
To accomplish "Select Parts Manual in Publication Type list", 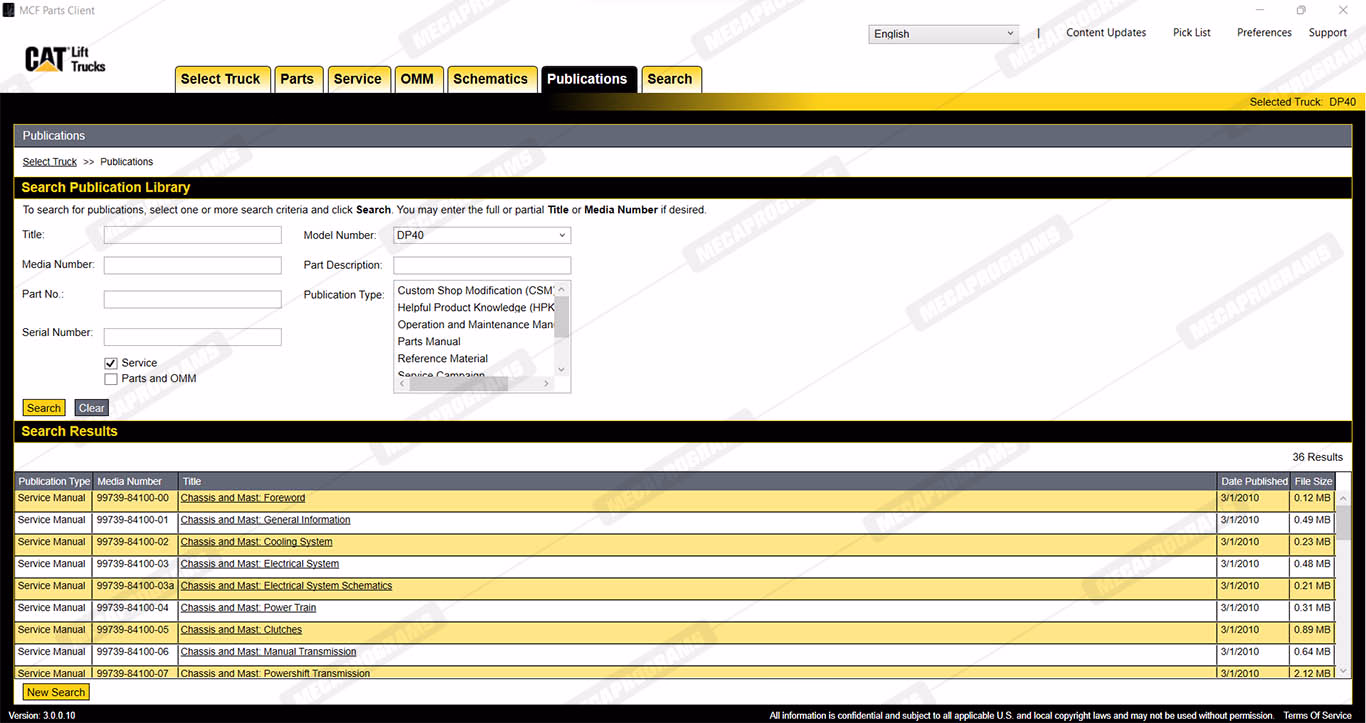I will pyautogui.click(x=429, y=342).
